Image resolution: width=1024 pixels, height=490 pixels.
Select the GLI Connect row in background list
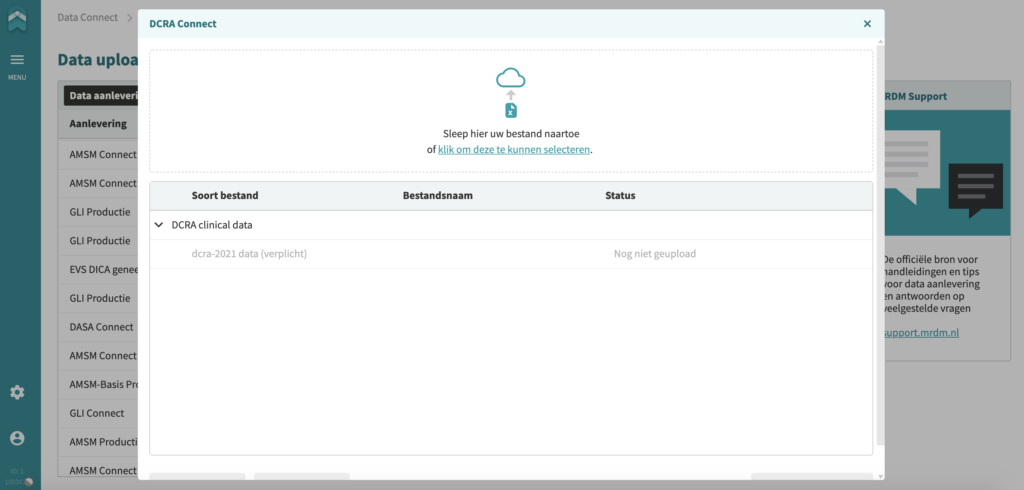coord(97,413)
